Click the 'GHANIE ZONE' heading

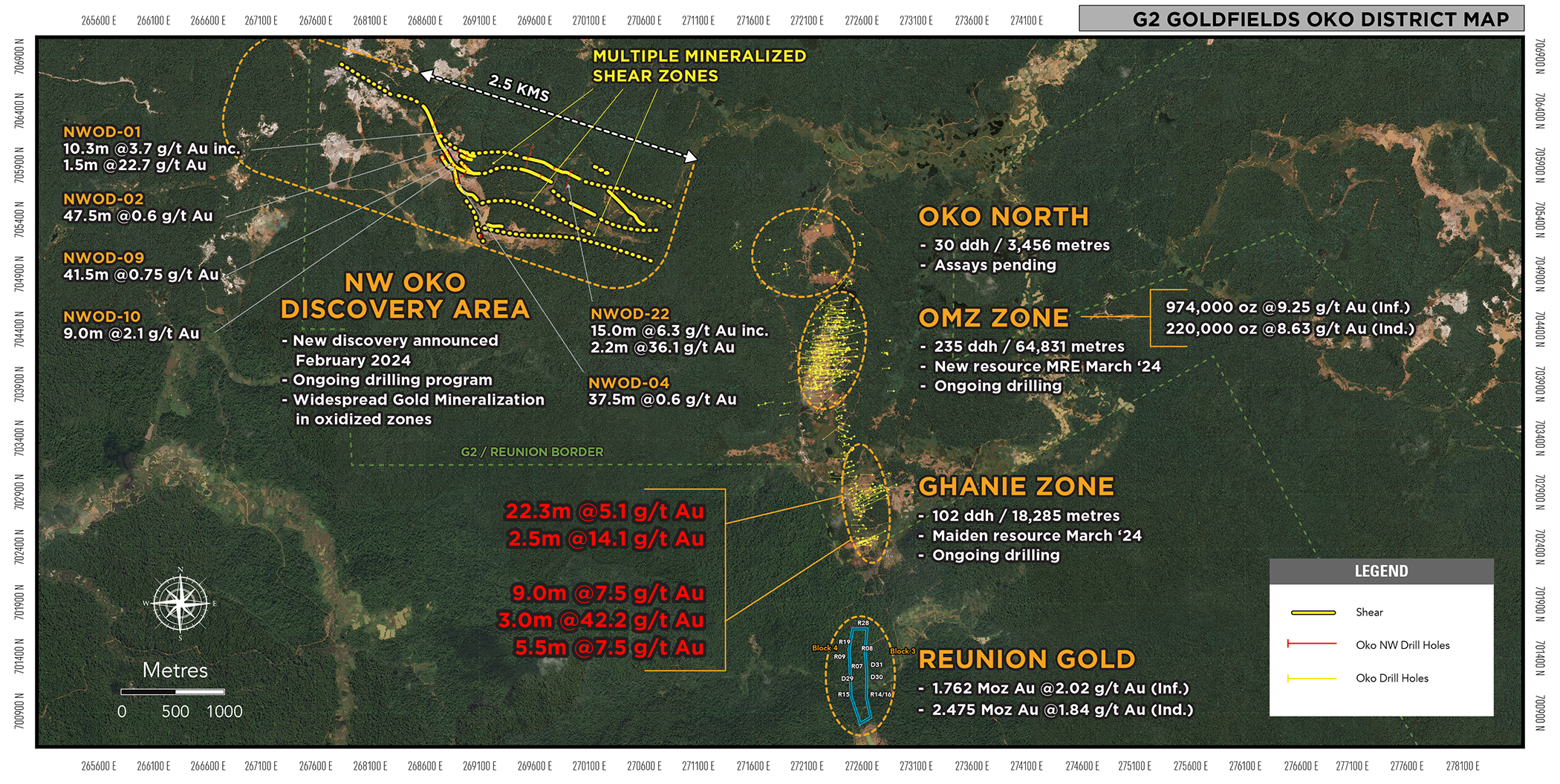(x=1016, y=486)
